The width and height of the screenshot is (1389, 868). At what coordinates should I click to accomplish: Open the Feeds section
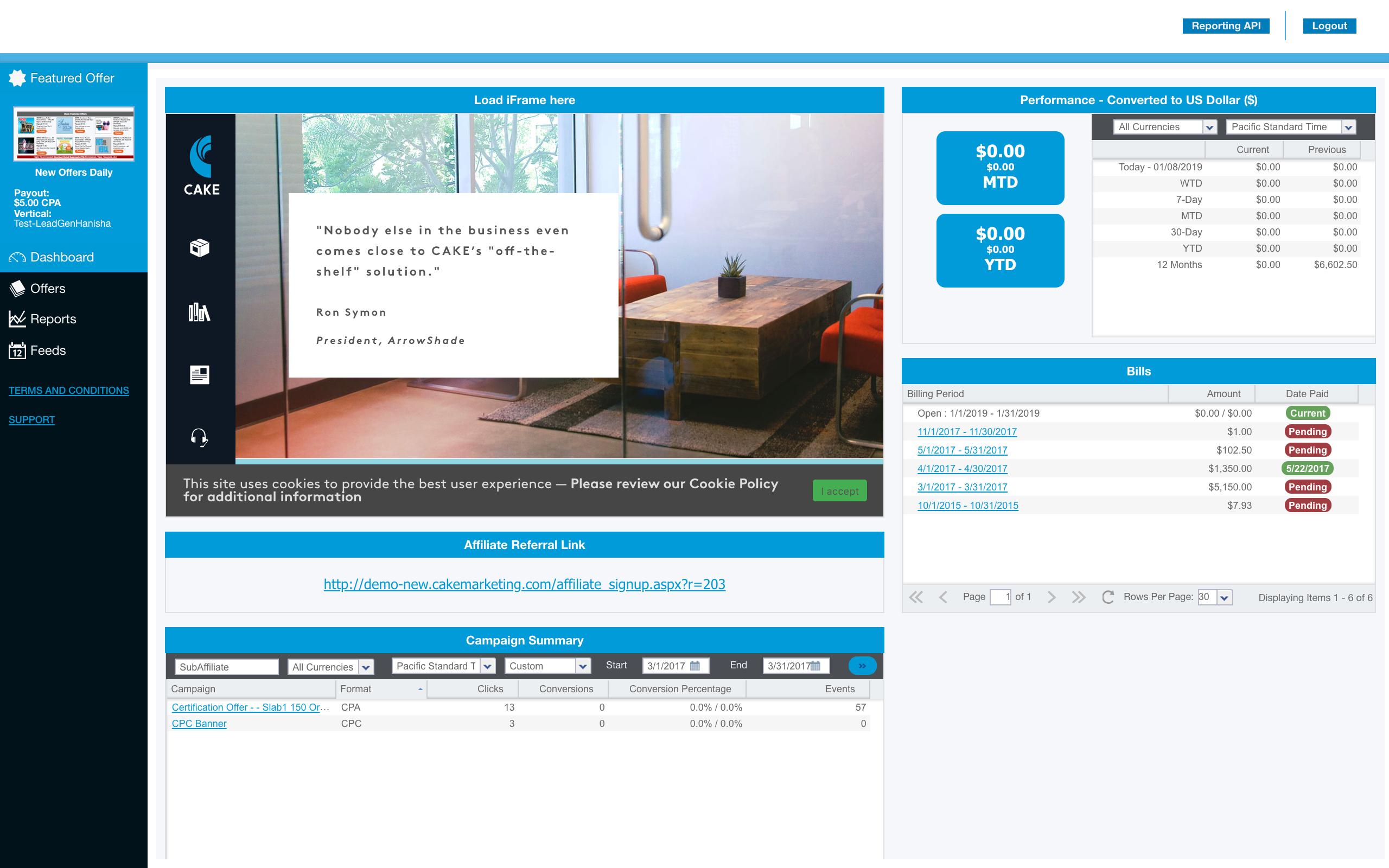[48, 350]
